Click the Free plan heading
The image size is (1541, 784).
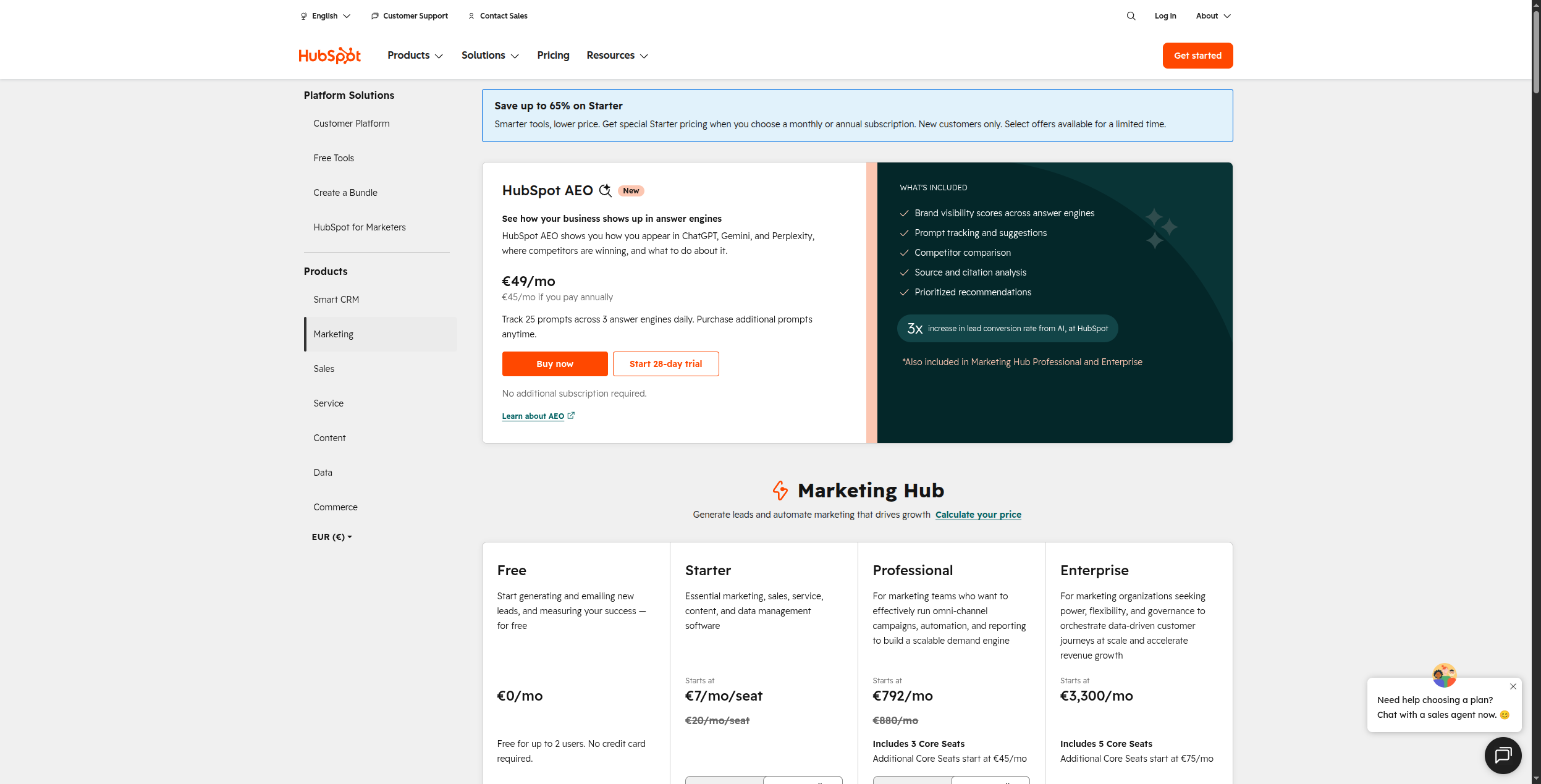512,570
